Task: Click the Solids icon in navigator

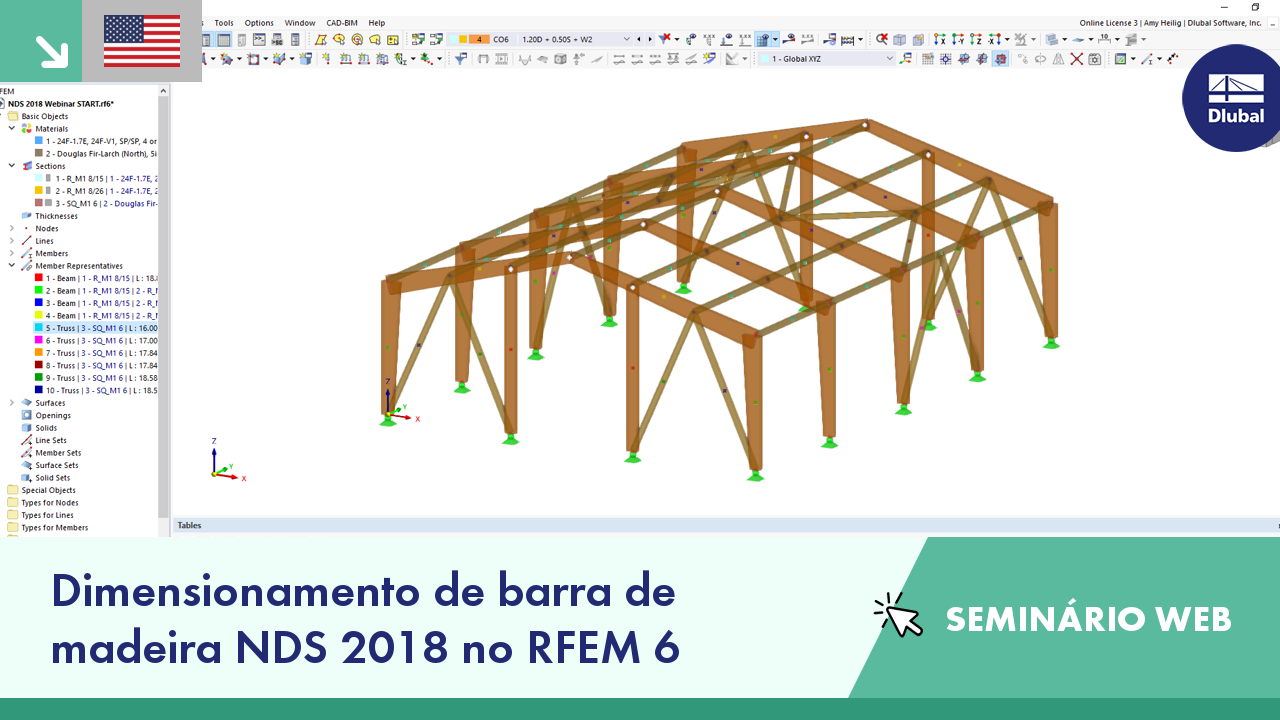Action: point(27,428)
